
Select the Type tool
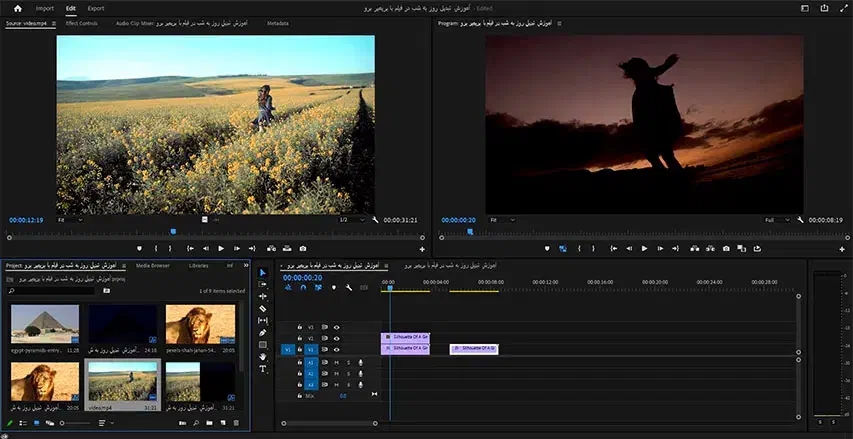click(x=263, y=369)
